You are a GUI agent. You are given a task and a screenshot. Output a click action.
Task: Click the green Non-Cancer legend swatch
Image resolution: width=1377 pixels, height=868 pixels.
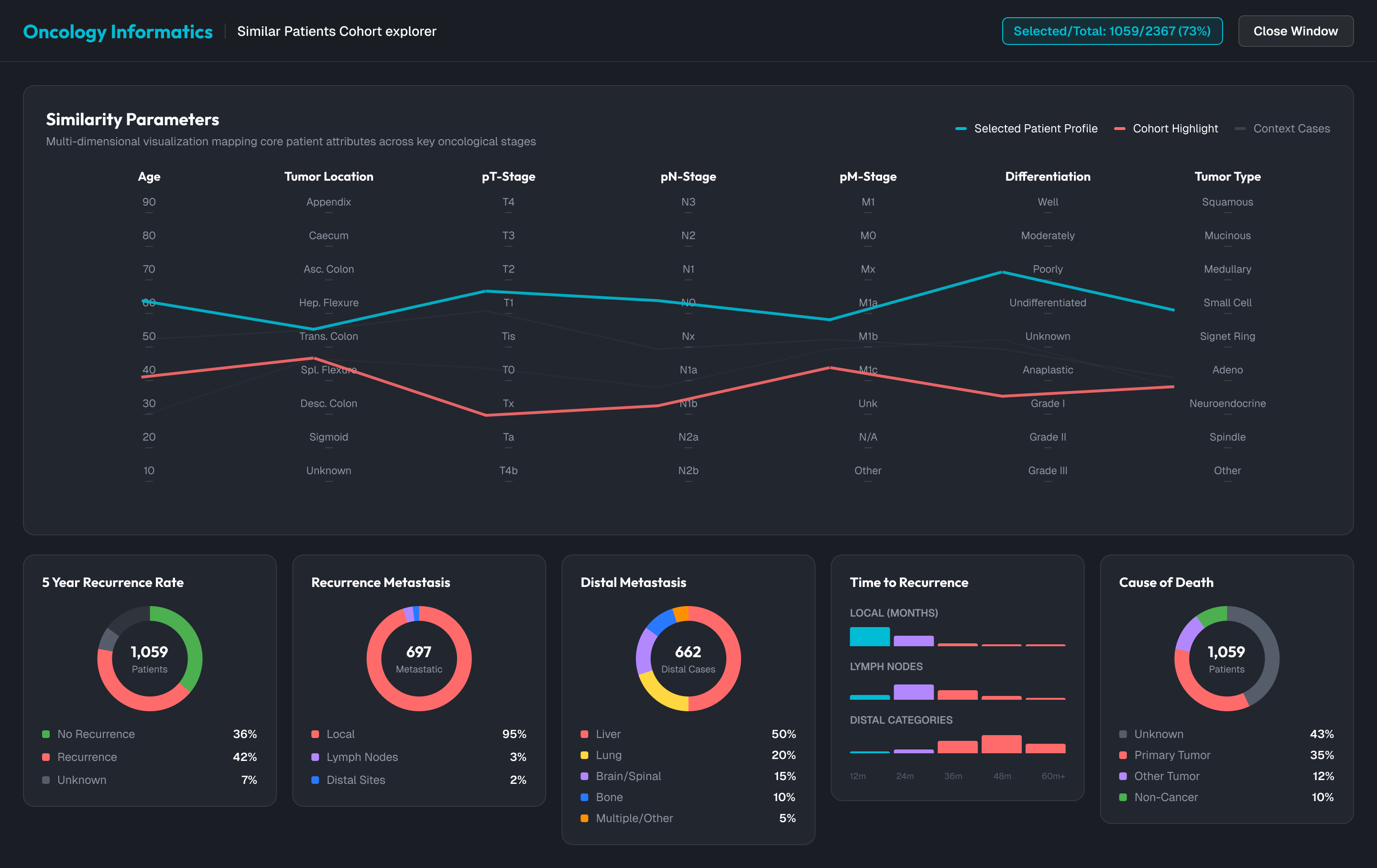(x=1123, y=797)
